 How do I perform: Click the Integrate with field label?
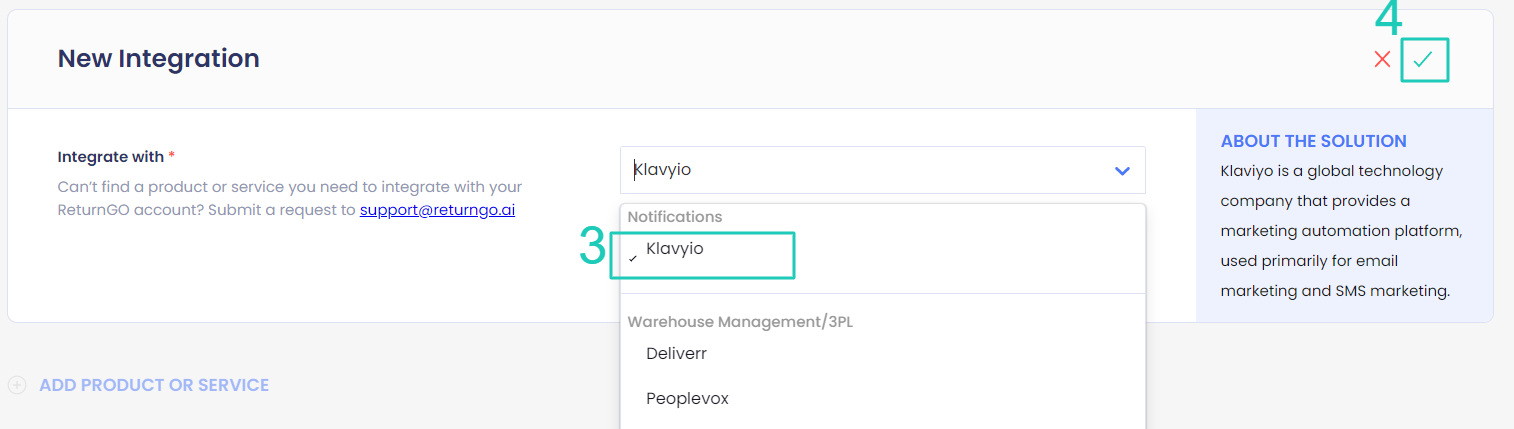110,157
